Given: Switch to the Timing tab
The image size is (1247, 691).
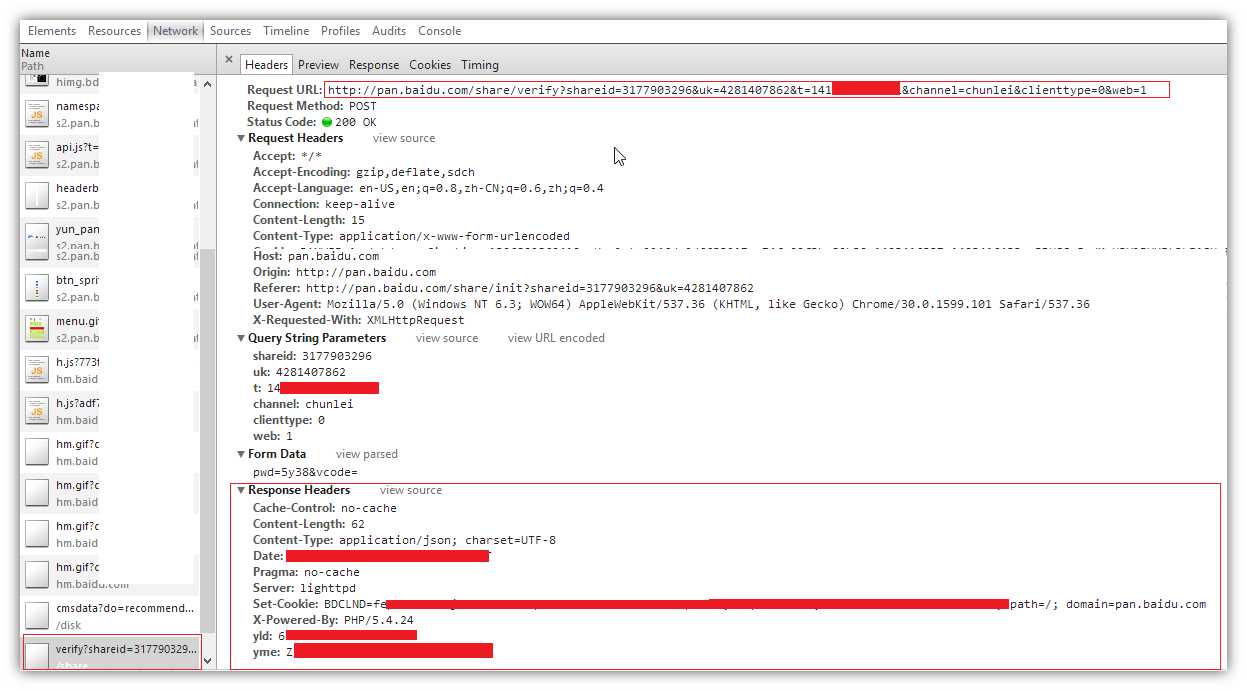Looking at the screenshot, I should (480, 65).
